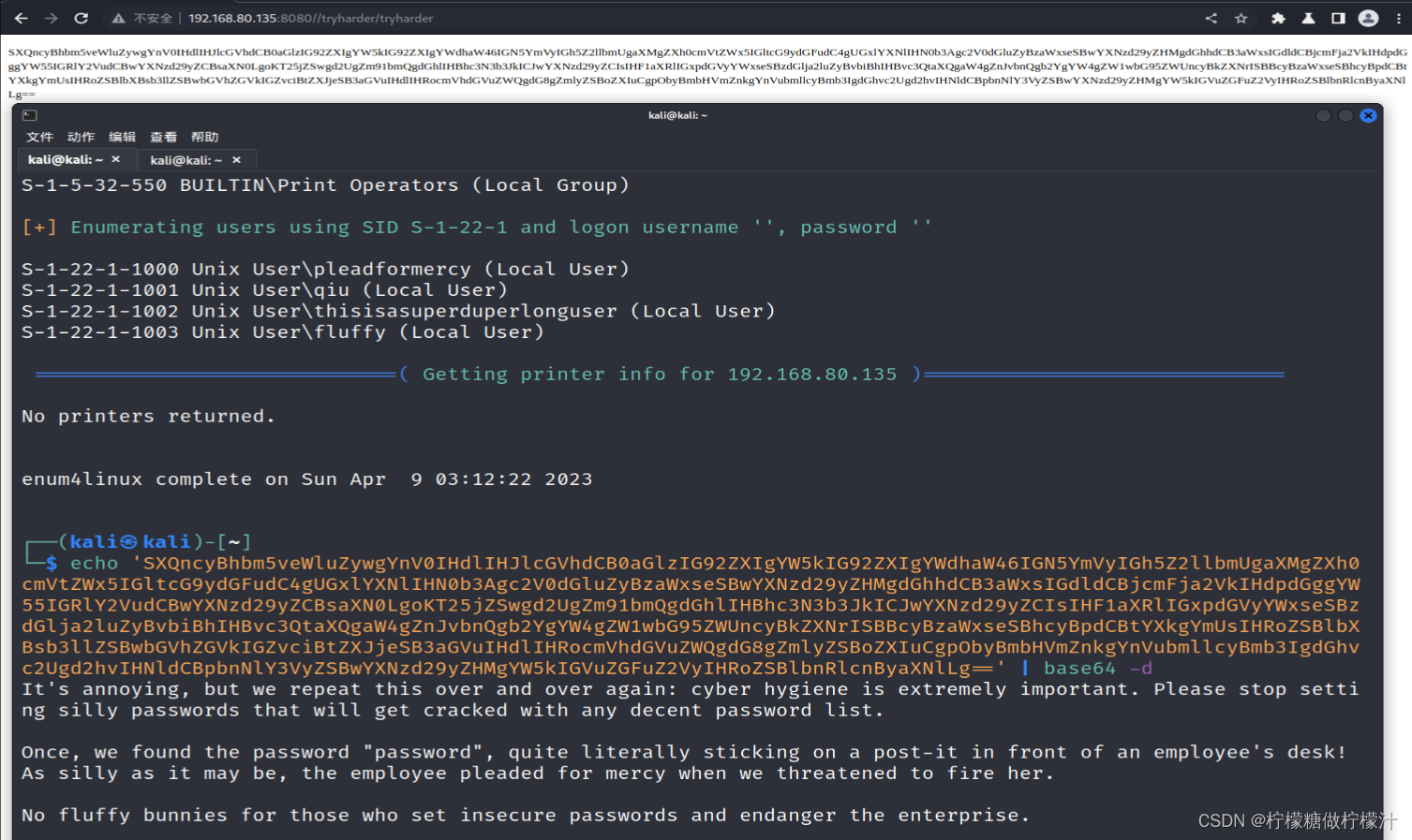
Task: Reload the tryharder page
Action: (x=82, y=18)
